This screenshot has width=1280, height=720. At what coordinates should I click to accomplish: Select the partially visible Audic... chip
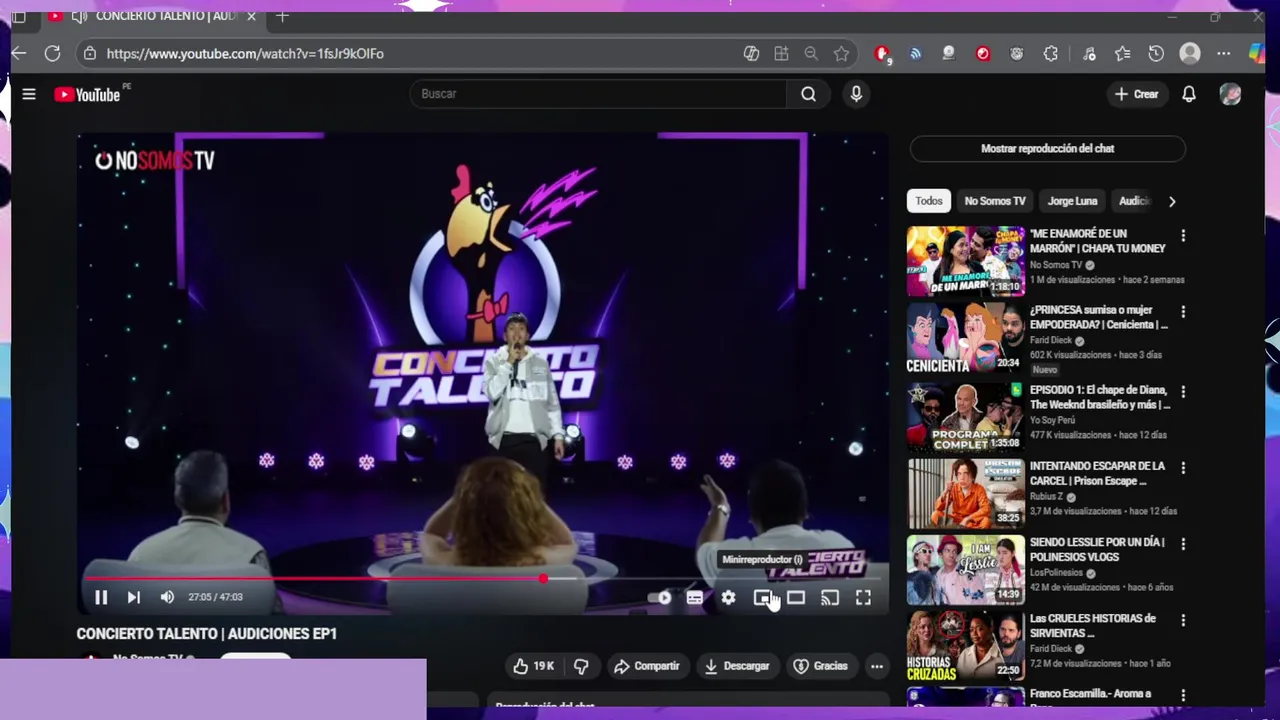[1134, 201]
